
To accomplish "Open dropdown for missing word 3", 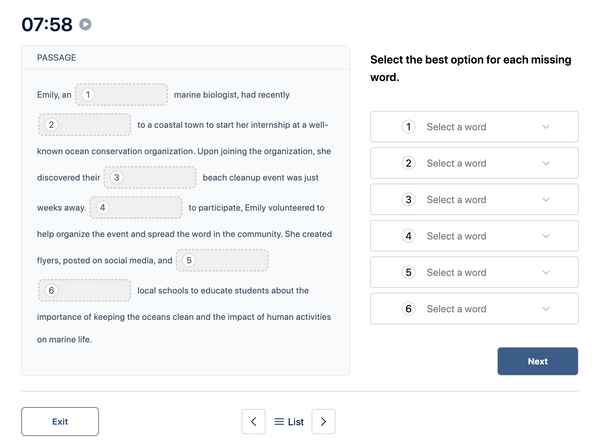I will pyautogui.click(x=474, y=199).
